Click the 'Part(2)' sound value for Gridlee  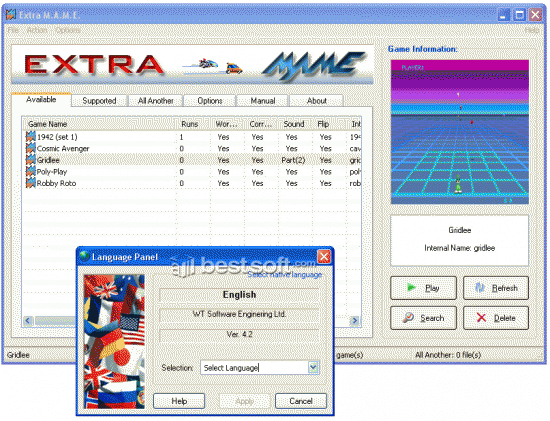(293, 160)
